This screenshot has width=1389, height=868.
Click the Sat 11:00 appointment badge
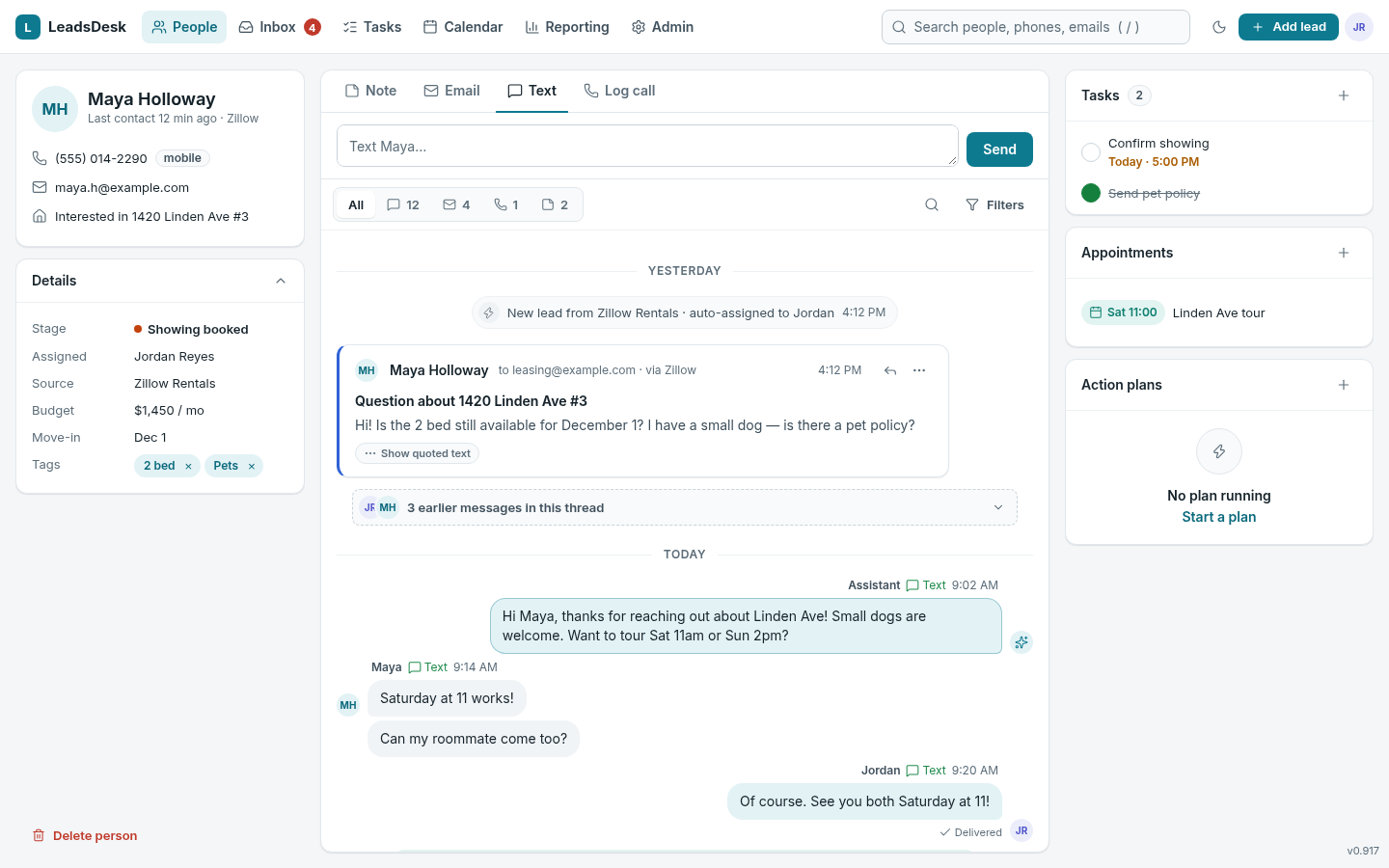(x=1124, y=312)
